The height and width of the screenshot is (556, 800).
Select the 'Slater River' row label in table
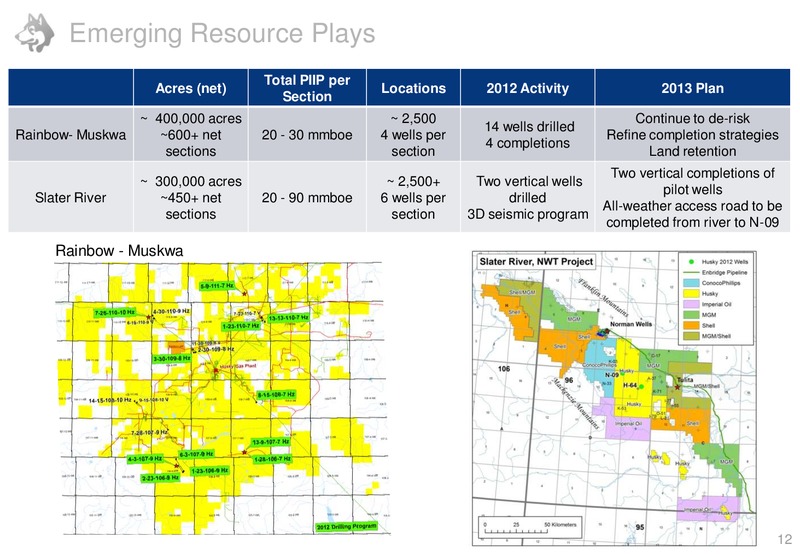[70, 197]
